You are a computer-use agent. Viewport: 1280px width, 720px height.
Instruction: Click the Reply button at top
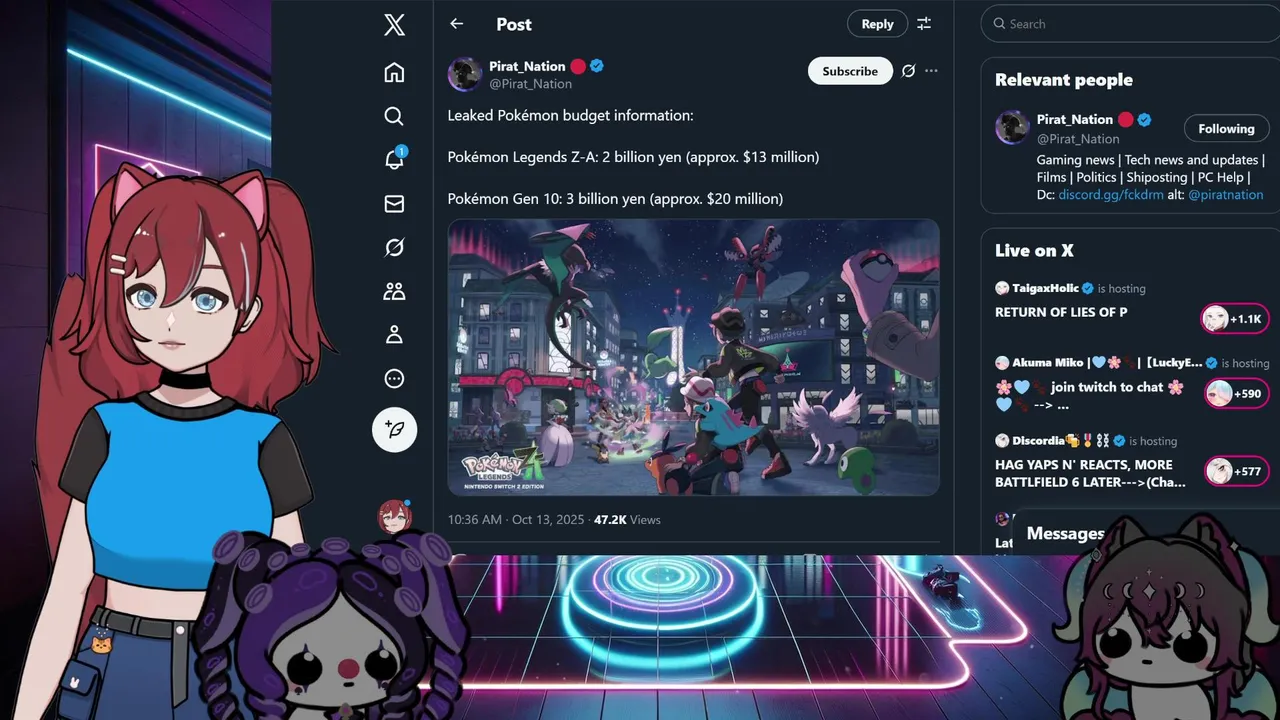coord(877,24)
